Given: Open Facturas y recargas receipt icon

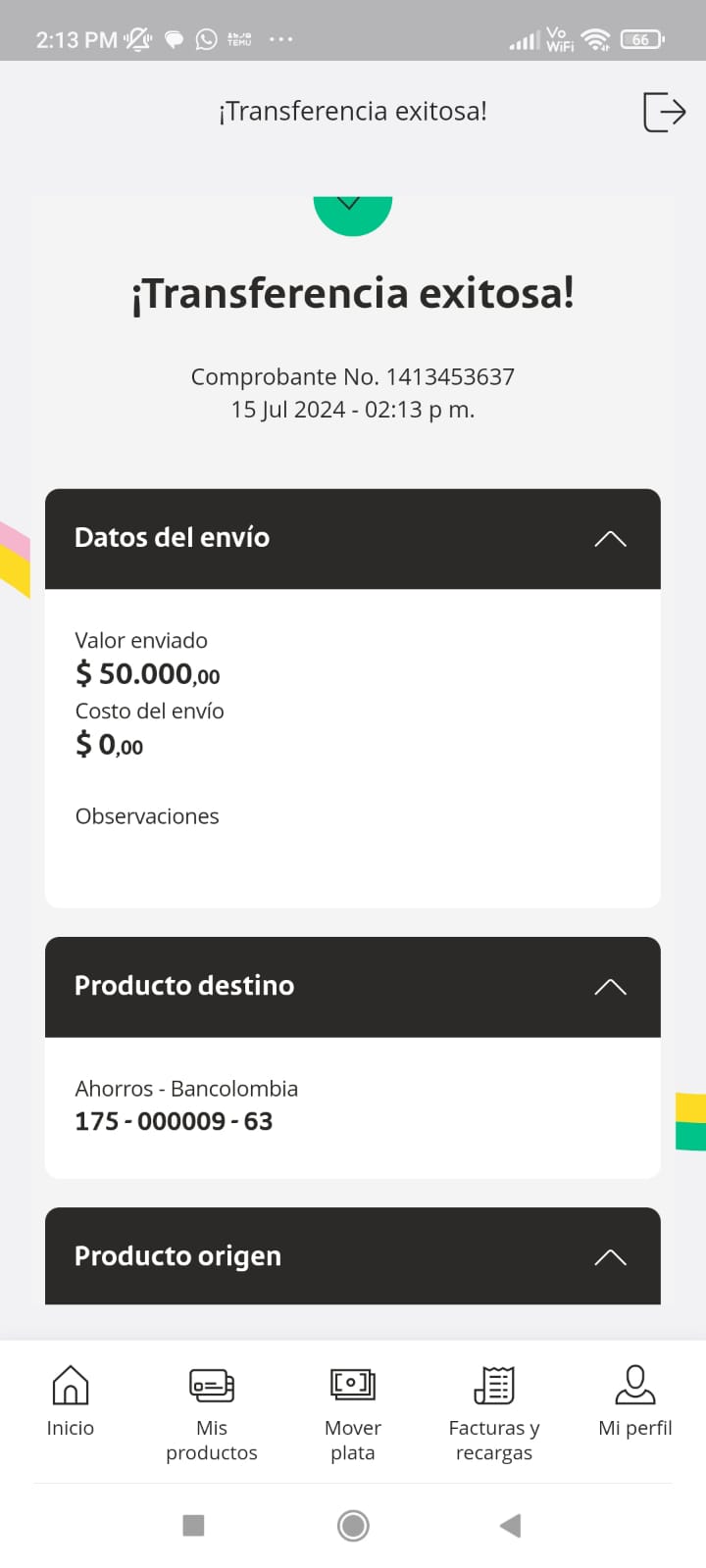Looking at the screenshot, I should tap(494, 1386).
